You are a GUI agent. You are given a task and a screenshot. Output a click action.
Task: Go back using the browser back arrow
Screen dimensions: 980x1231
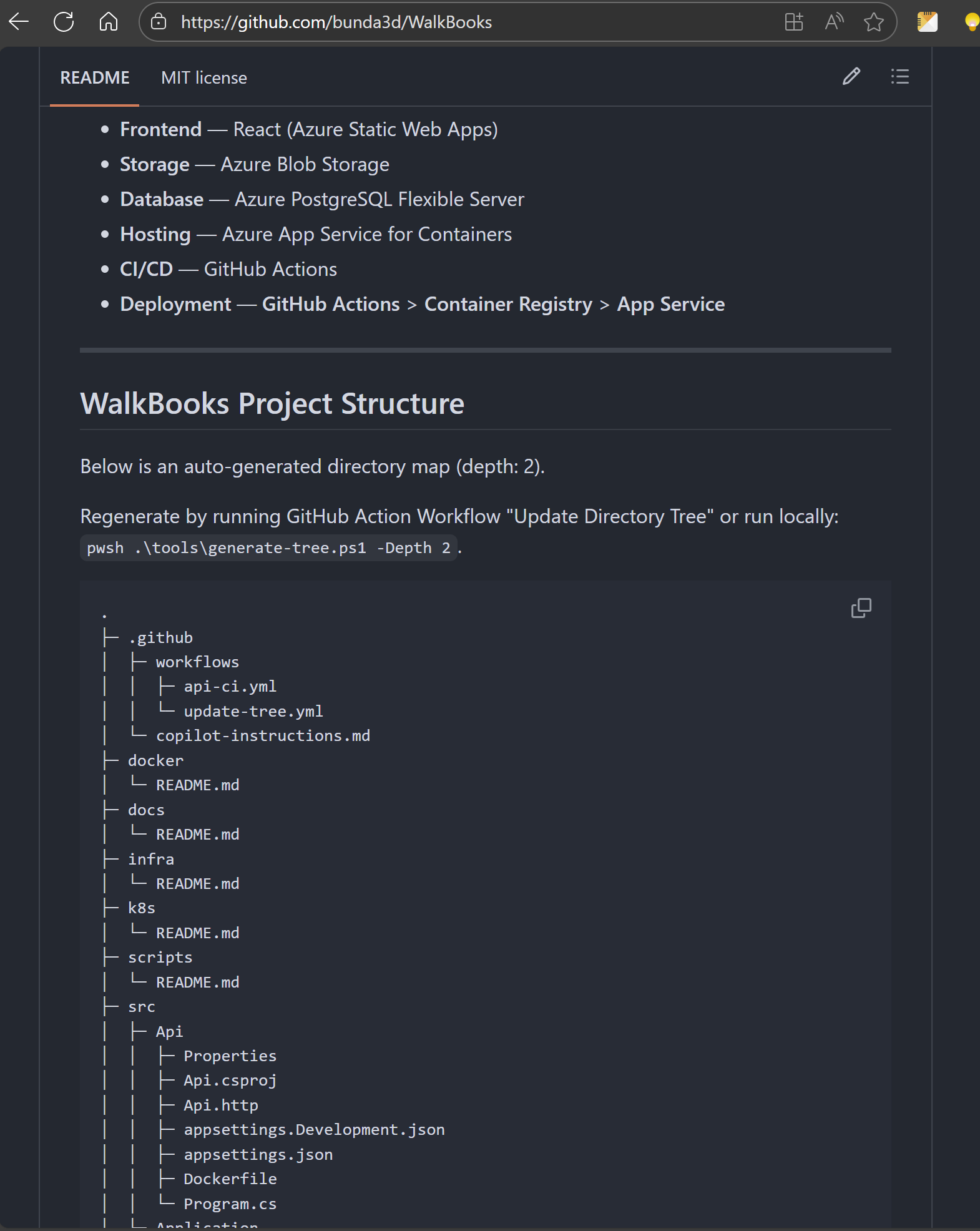click(x=19, y=22)
